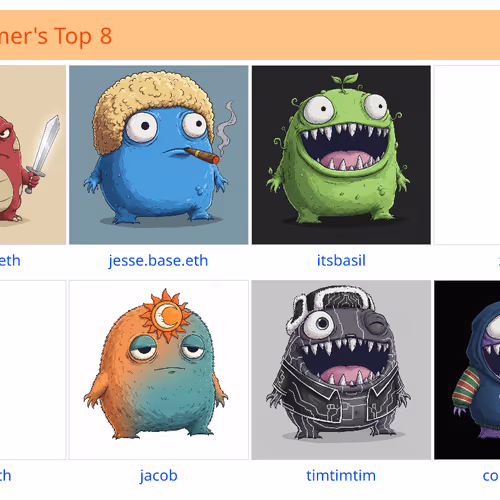The image size is (500, 500).
Task: Click the sword in red monster's hand
Action: coord(43,153)
